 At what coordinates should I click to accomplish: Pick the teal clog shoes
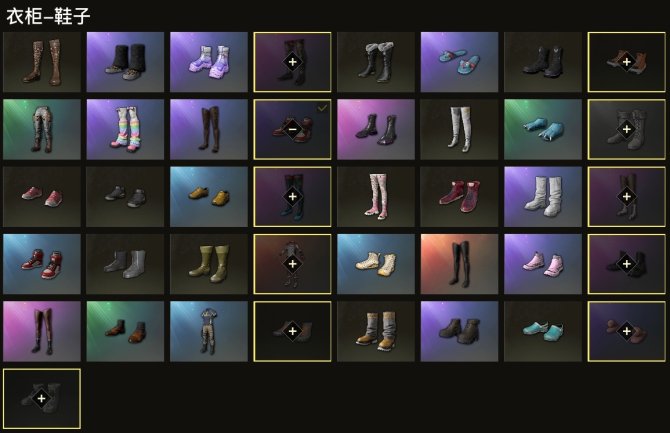543,331
